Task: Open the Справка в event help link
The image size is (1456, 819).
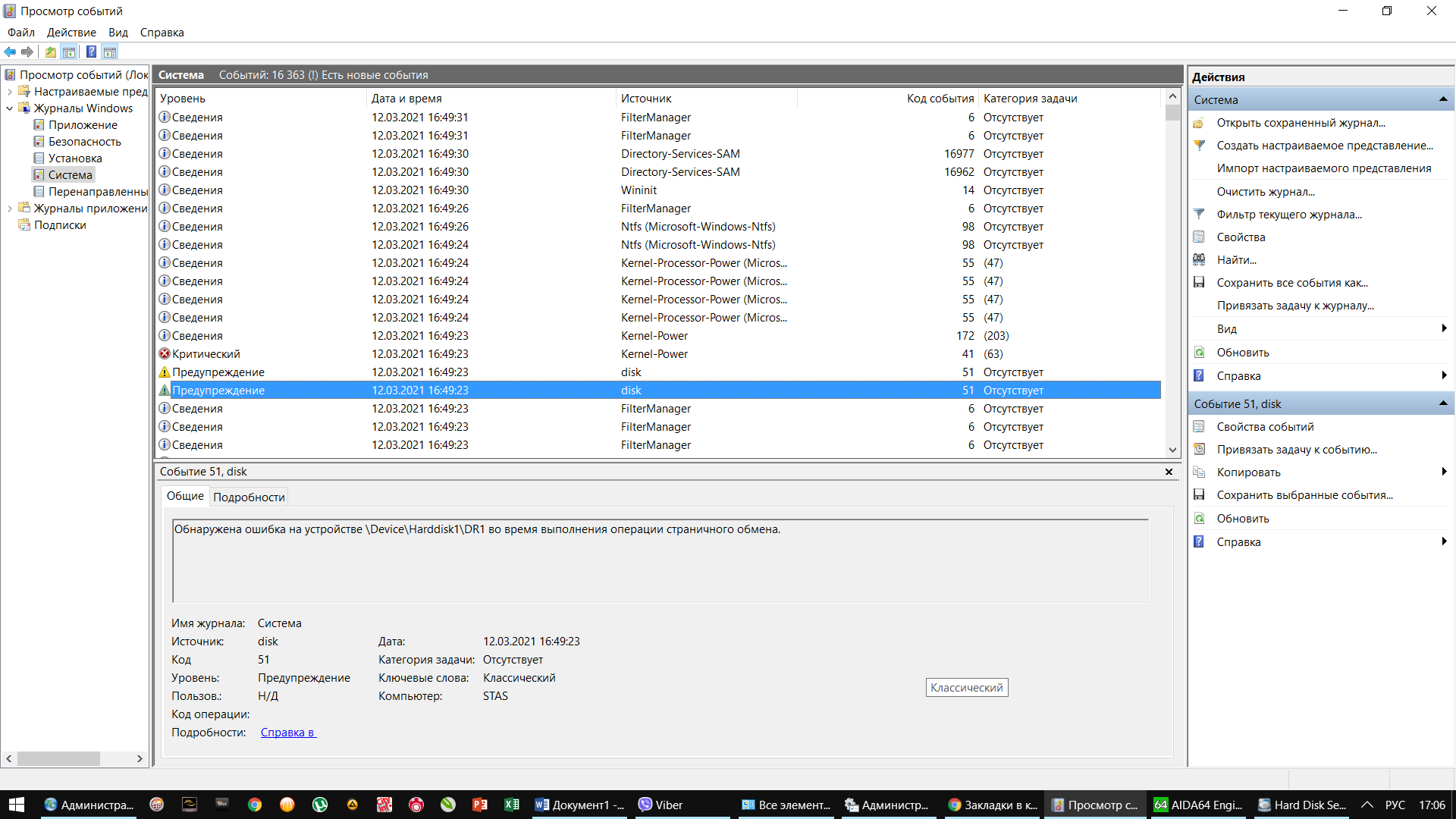Action: 287,733
